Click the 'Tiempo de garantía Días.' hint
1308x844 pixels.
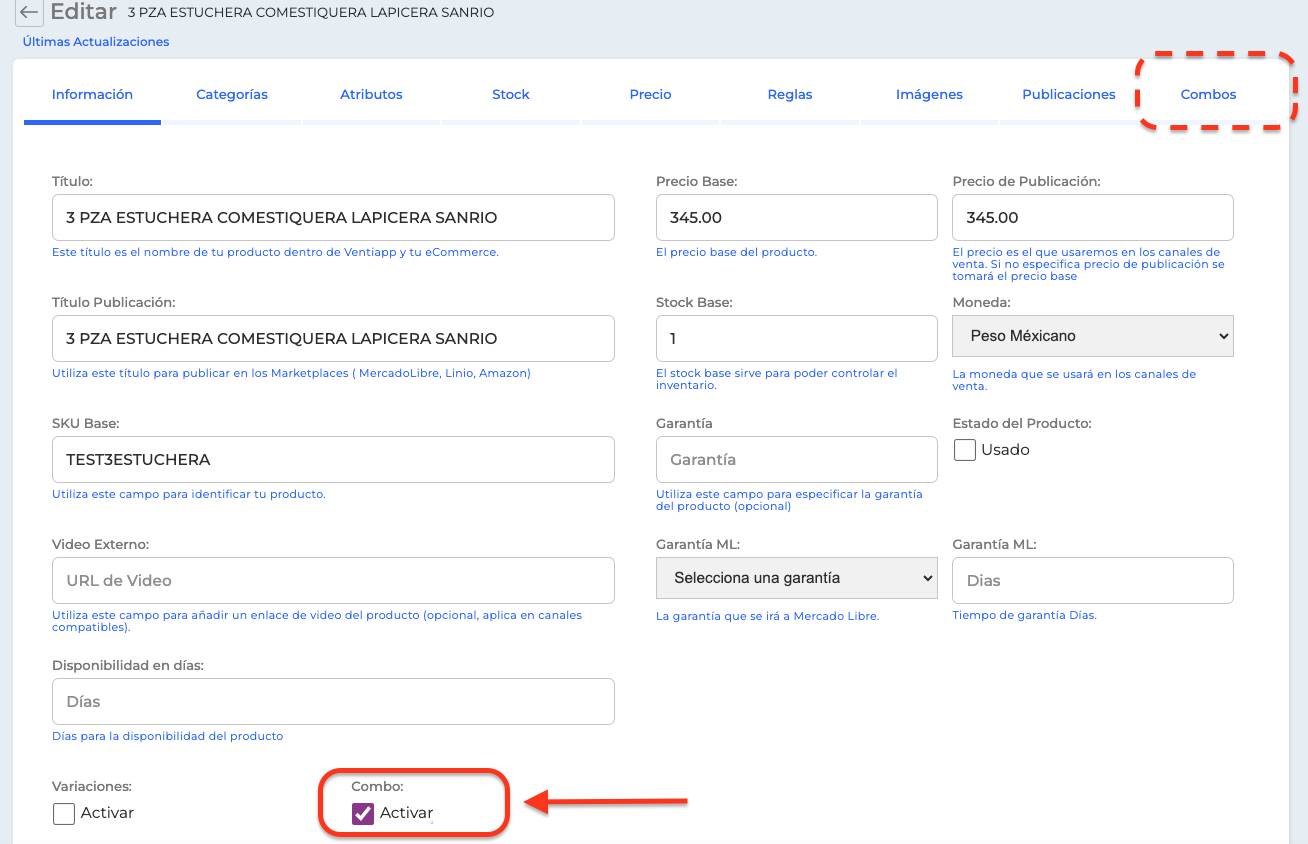pos(1025,615)
